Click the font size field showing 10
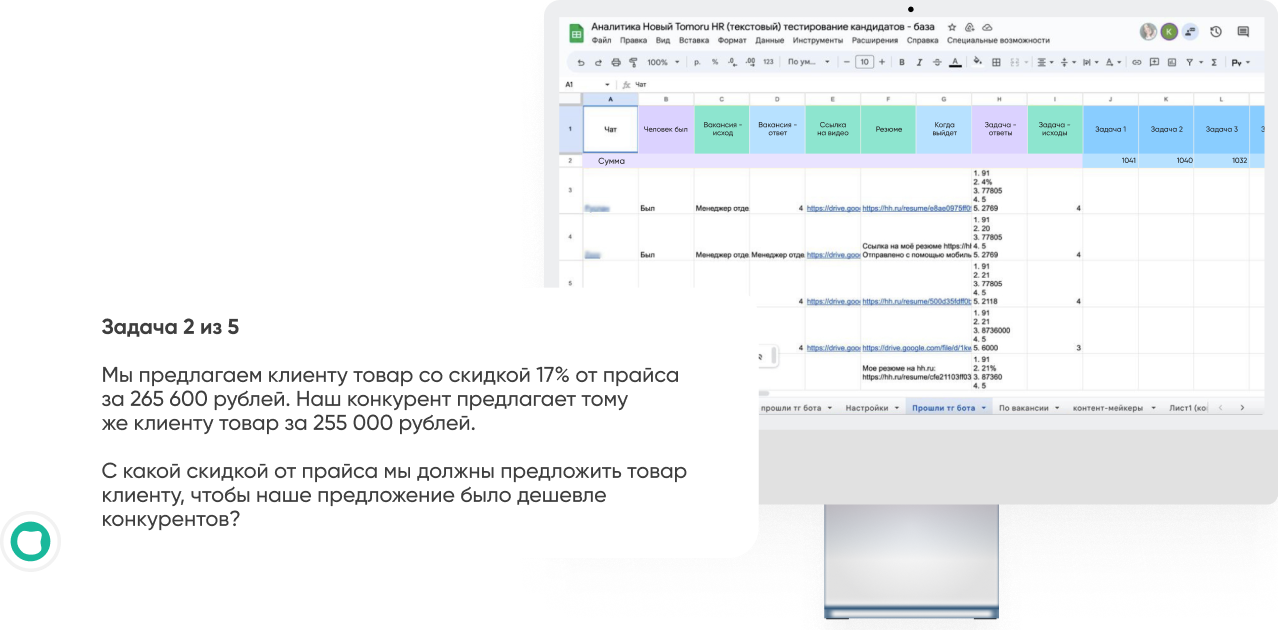This screenshot has width=1278, height=630. point(864,62)
